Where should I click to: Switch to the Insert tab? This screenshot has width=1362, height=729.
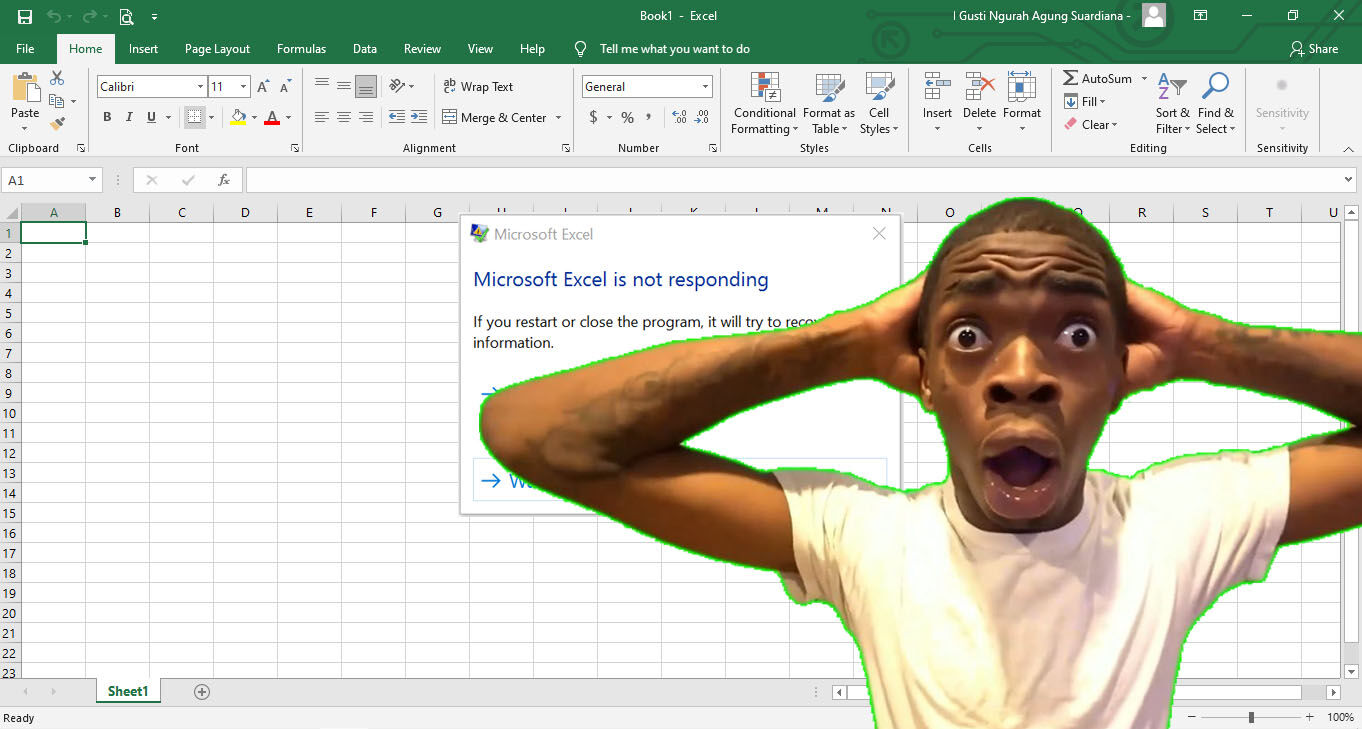[143, 48]
